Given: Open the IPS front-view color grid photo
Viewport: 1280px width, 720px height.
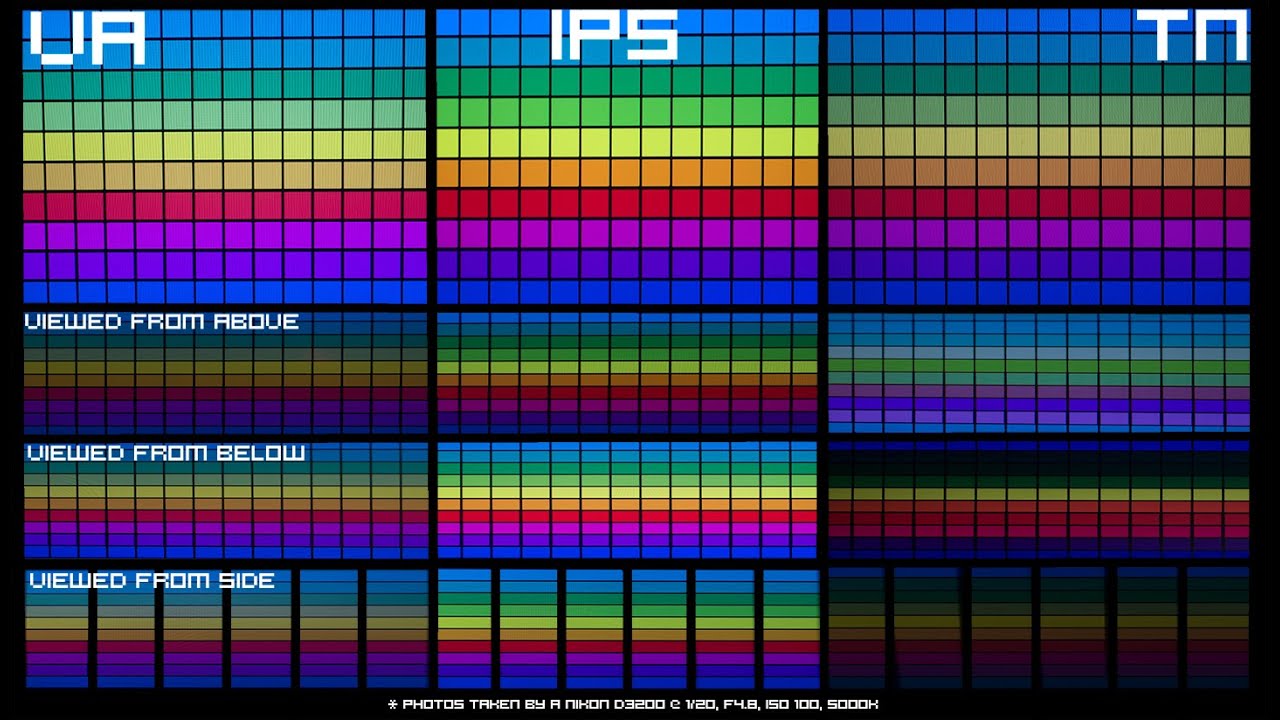Looking at the screenshot, I should click(x=627, y=156).
